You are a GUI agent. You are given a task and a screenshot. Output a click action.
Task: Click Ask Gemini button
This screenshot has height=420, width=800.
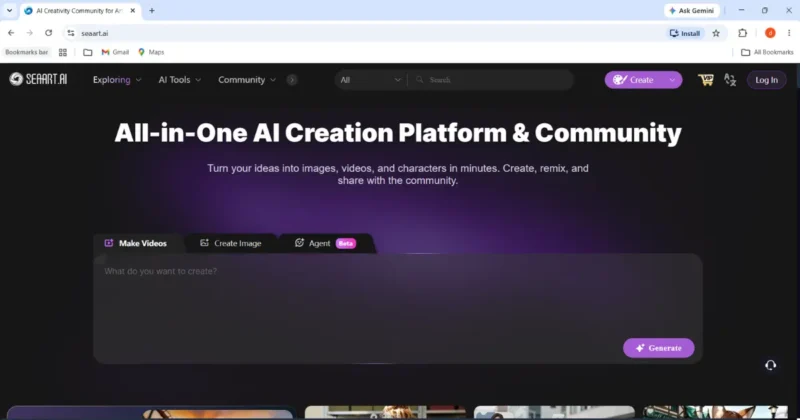692,10
